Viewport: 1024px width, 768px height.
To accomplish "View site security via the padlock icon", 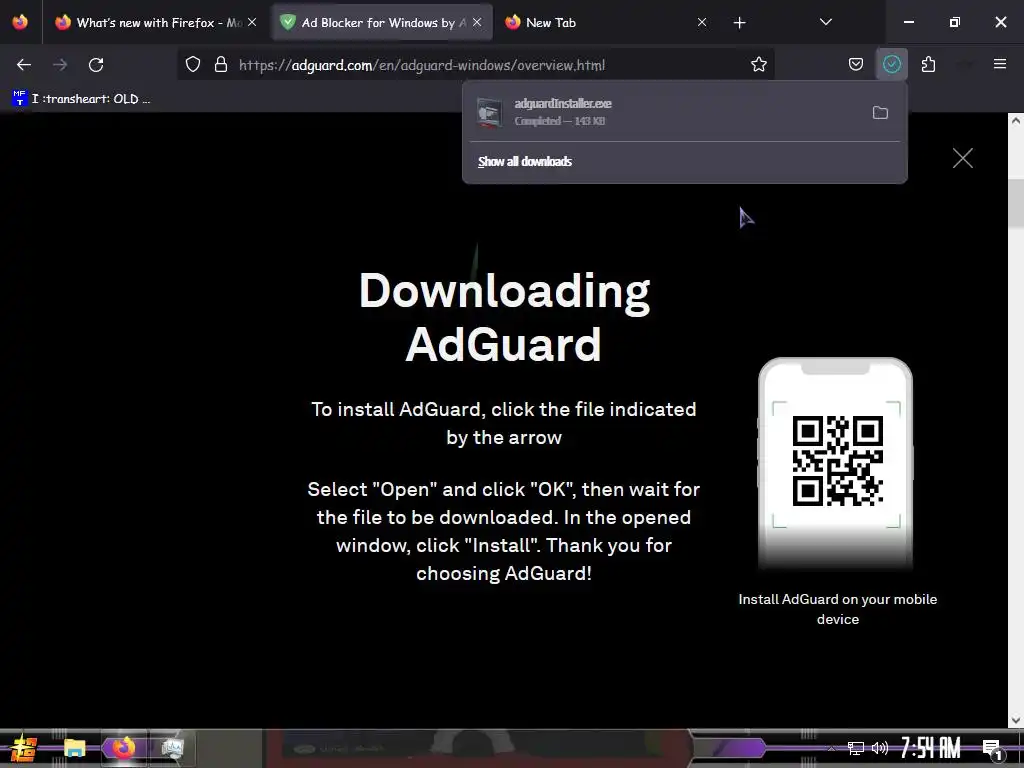I will tap(221, 65).
